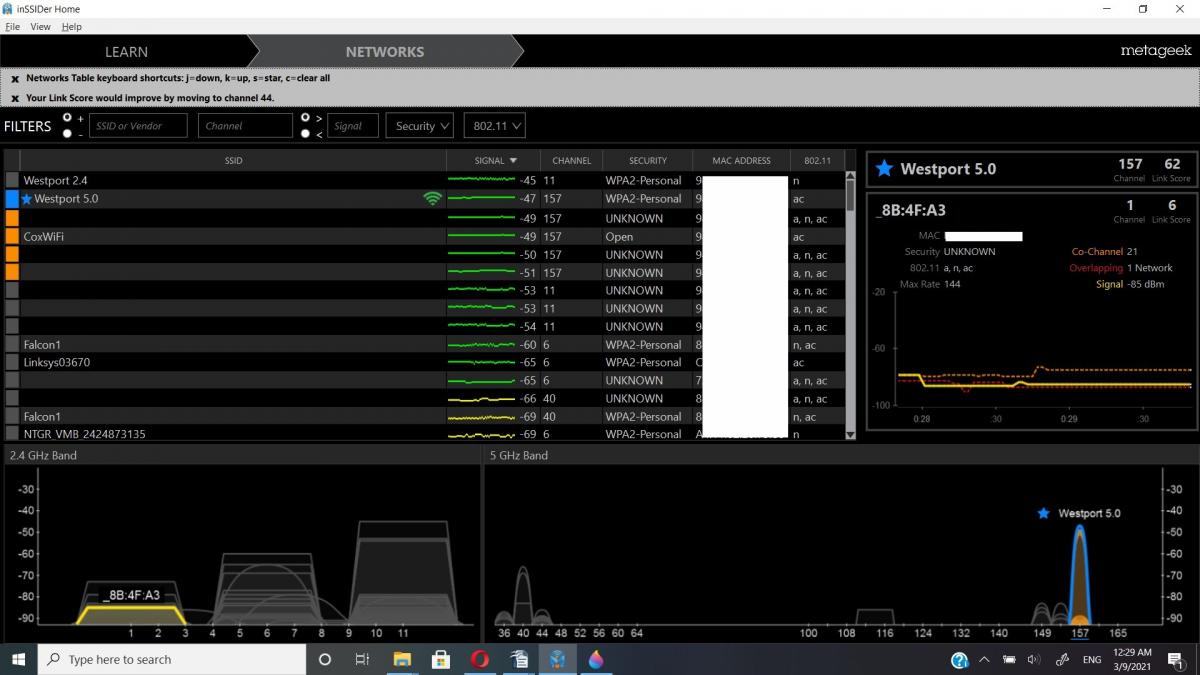This screenshot has width=1200, height=675.
Task: Click the blue star in details header
Action: (884, 169)
